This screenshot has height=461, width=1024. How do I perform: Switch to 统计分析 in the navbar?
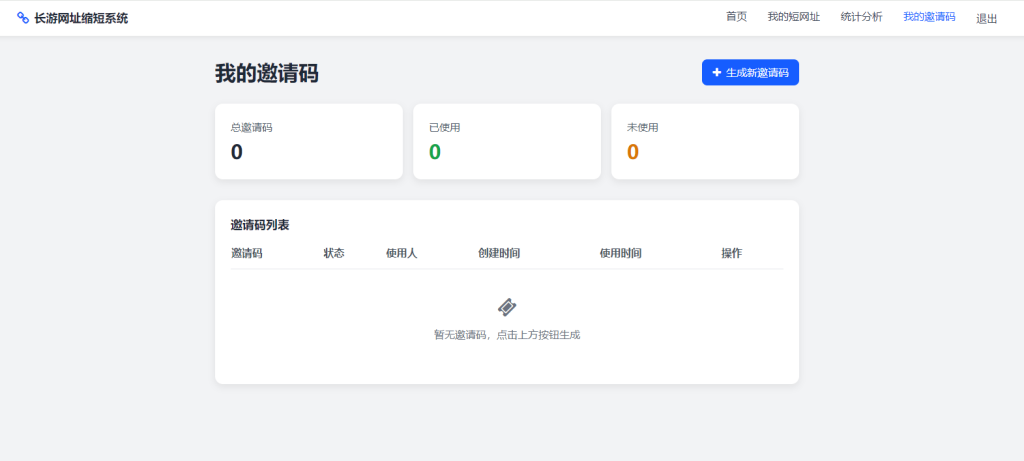tap(861, 17)
